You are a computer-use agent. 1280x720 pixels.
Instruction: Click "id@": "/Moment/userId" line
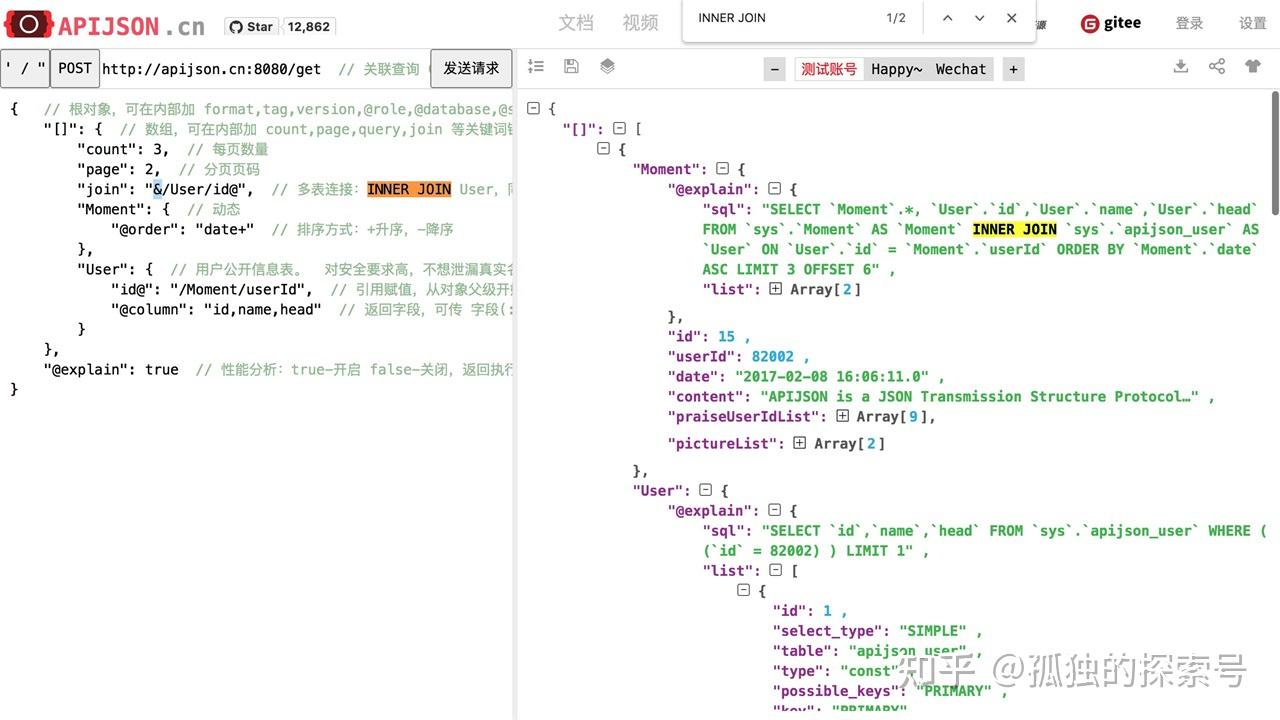pos(211,289)
